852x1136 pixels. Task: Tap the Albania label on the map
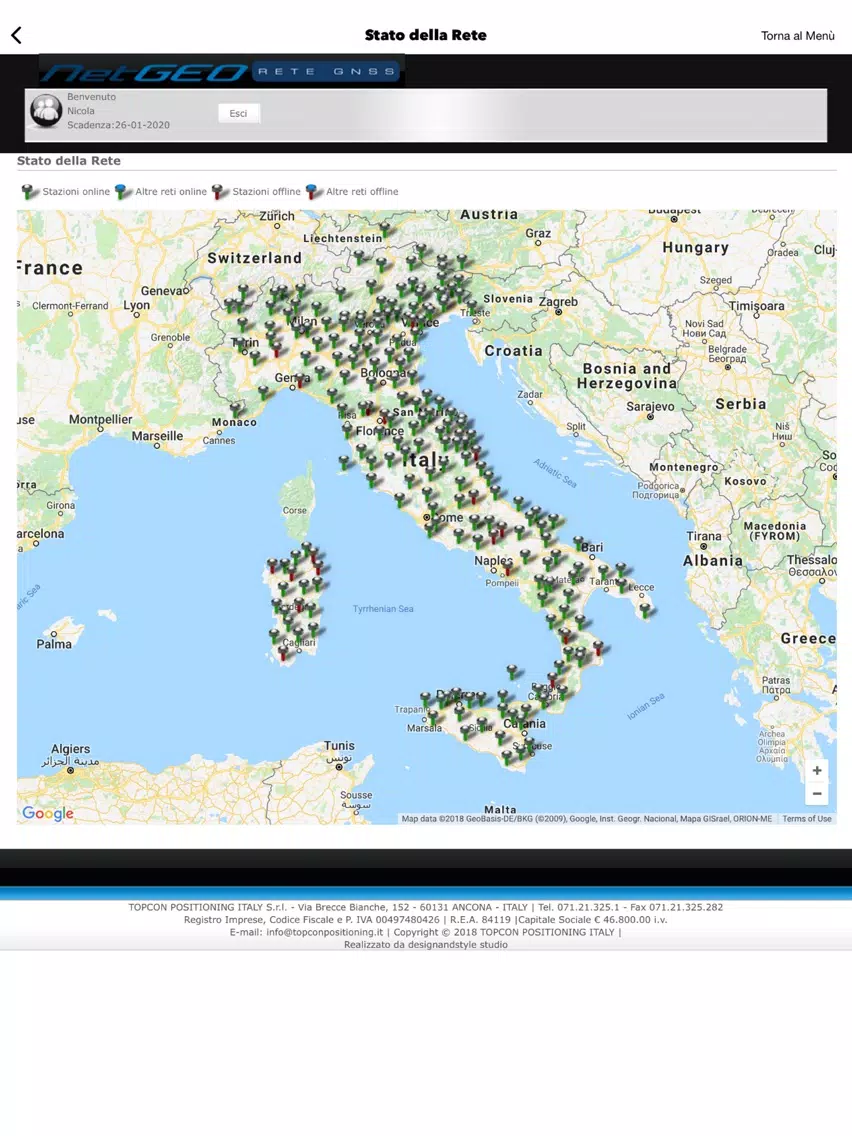coord(713,561)
